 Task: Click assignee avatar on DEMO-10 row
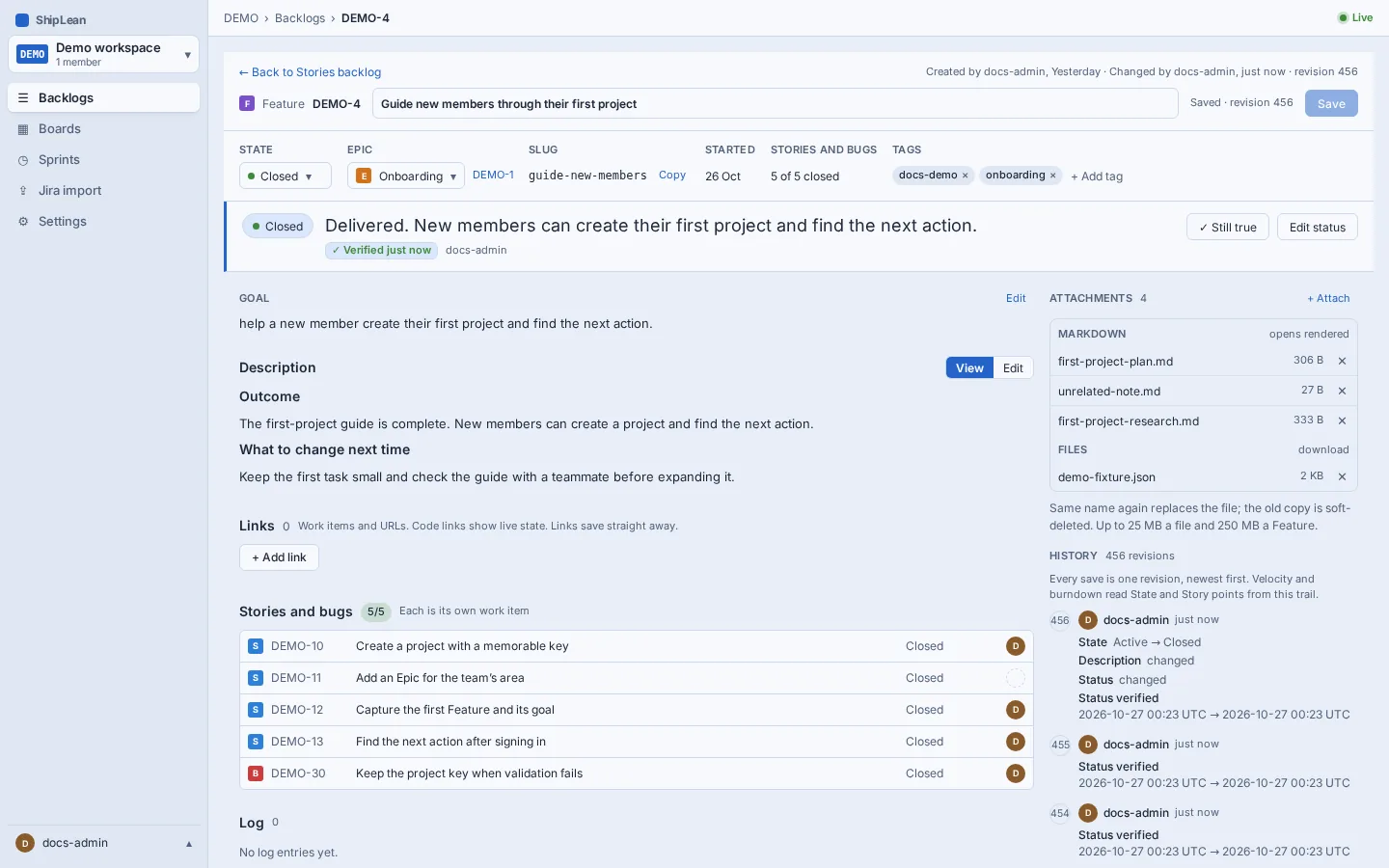pyautogui.click(x=1015, y=646)
